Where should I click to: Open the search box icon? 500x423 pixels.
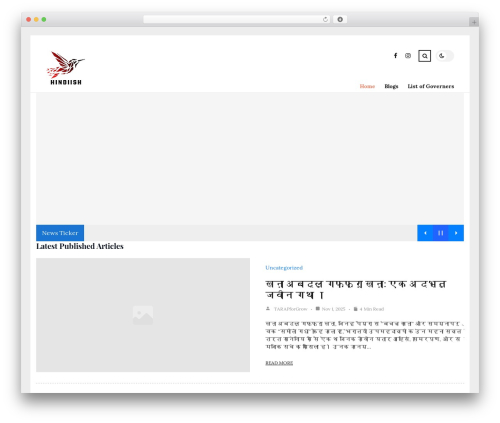click(x=424, y=56)
